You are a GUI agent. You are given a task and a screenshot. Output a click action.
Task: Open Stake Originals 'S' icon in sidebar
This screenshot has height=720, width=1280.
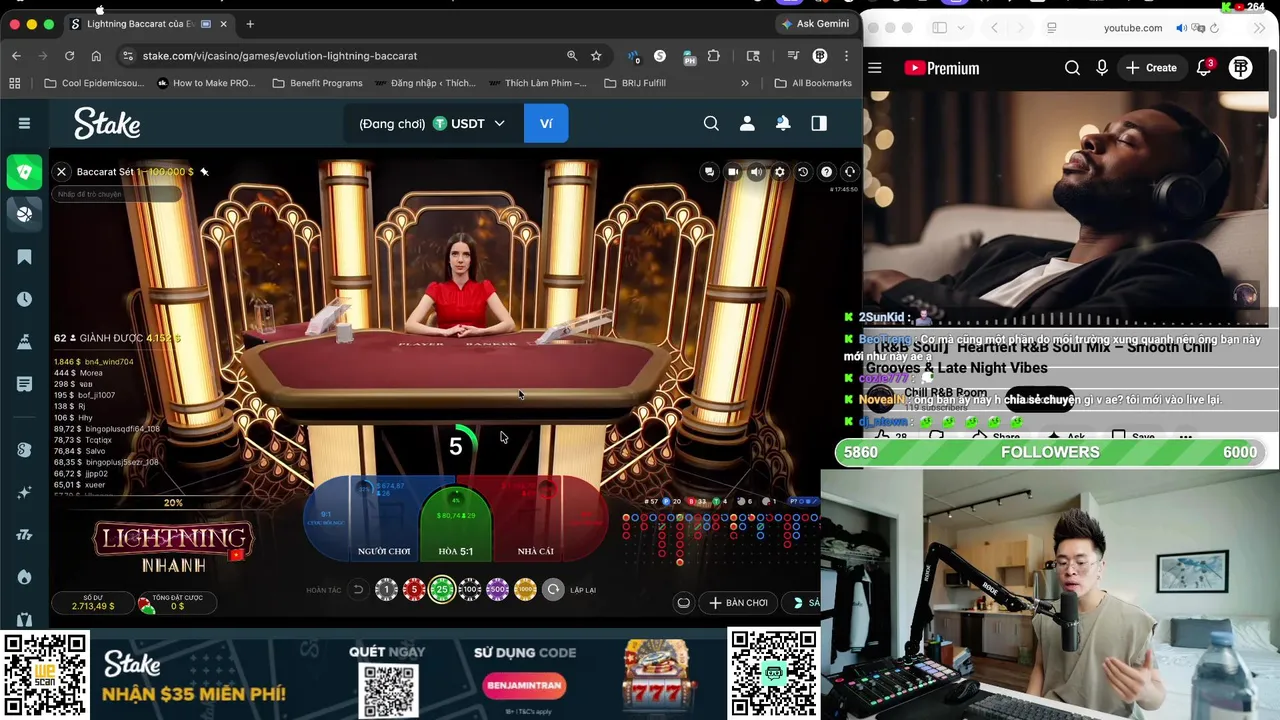coord(24,450)
